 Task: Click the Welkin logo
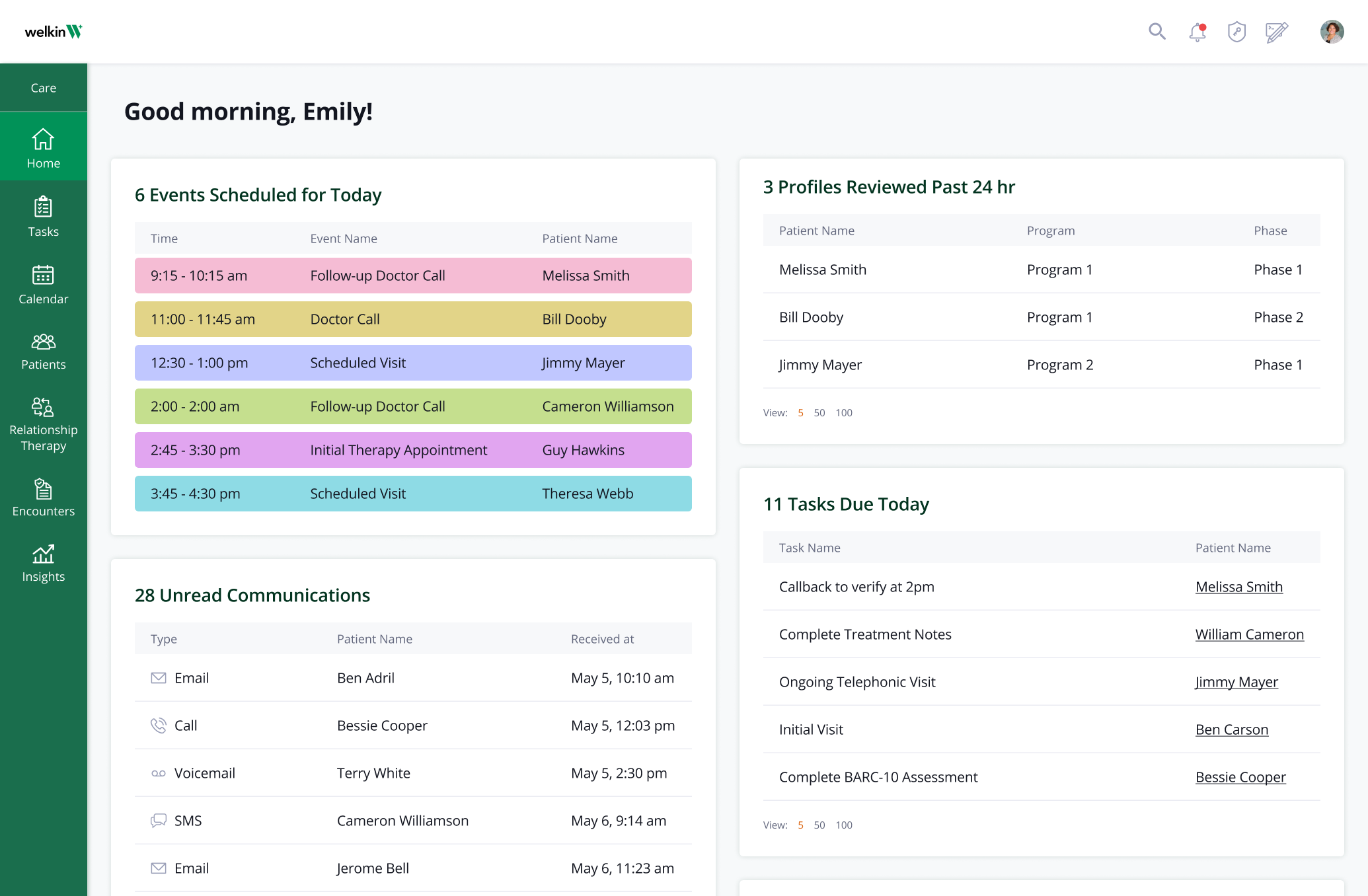pyautogui.click(x=53, y=31)
